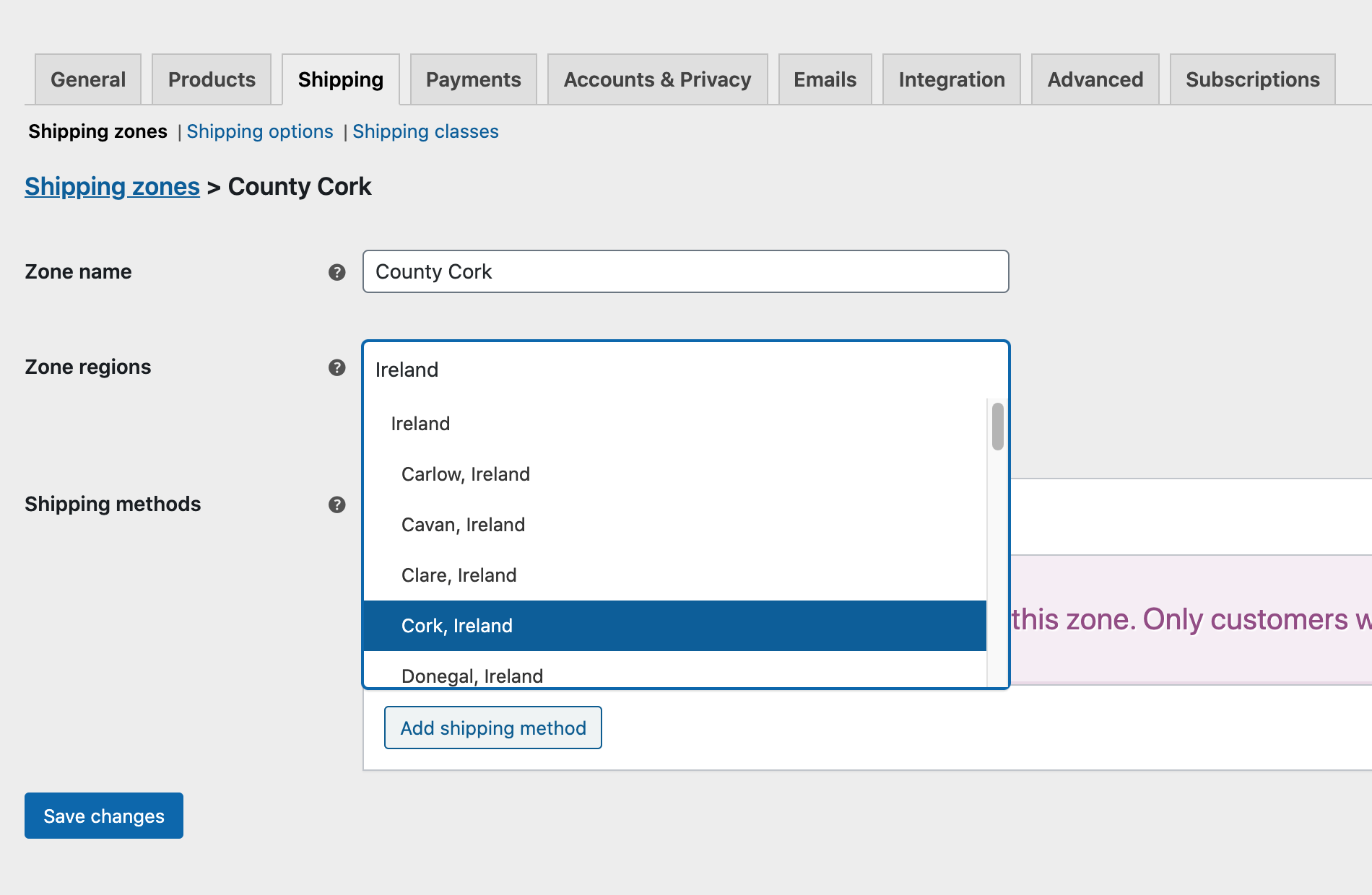Click inside the Zone name text field
This screenshot has height=895, width=1372.
[685, 272]
